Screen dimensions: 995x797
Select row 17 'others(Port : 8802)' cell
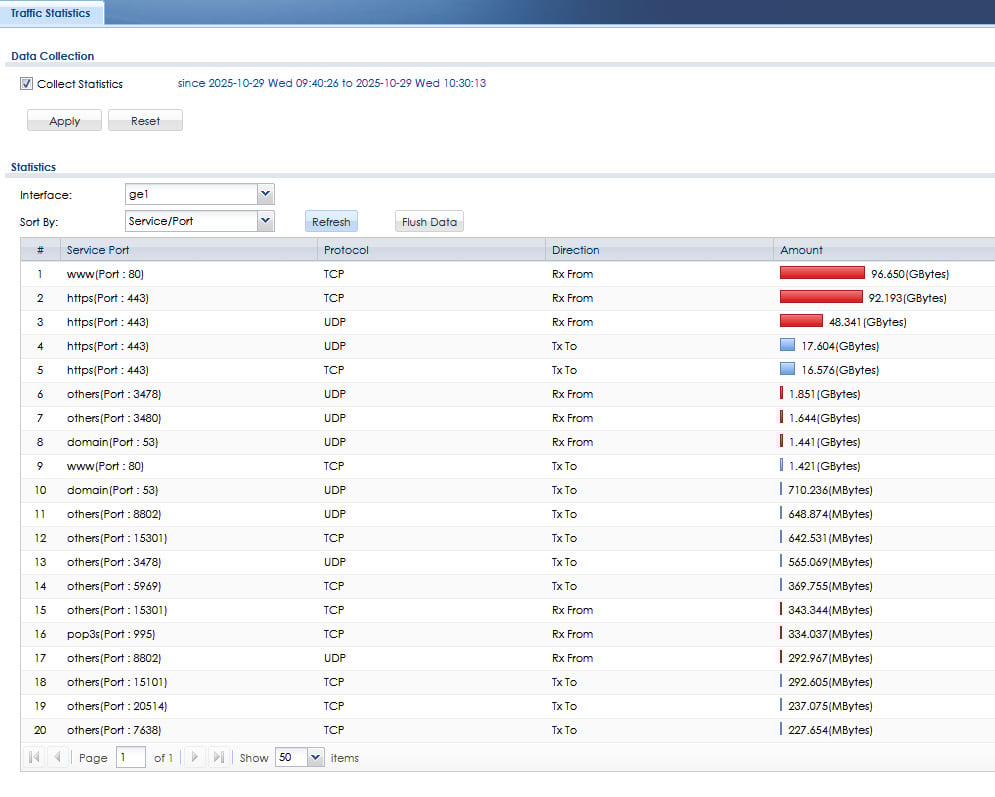coord(114,658)
